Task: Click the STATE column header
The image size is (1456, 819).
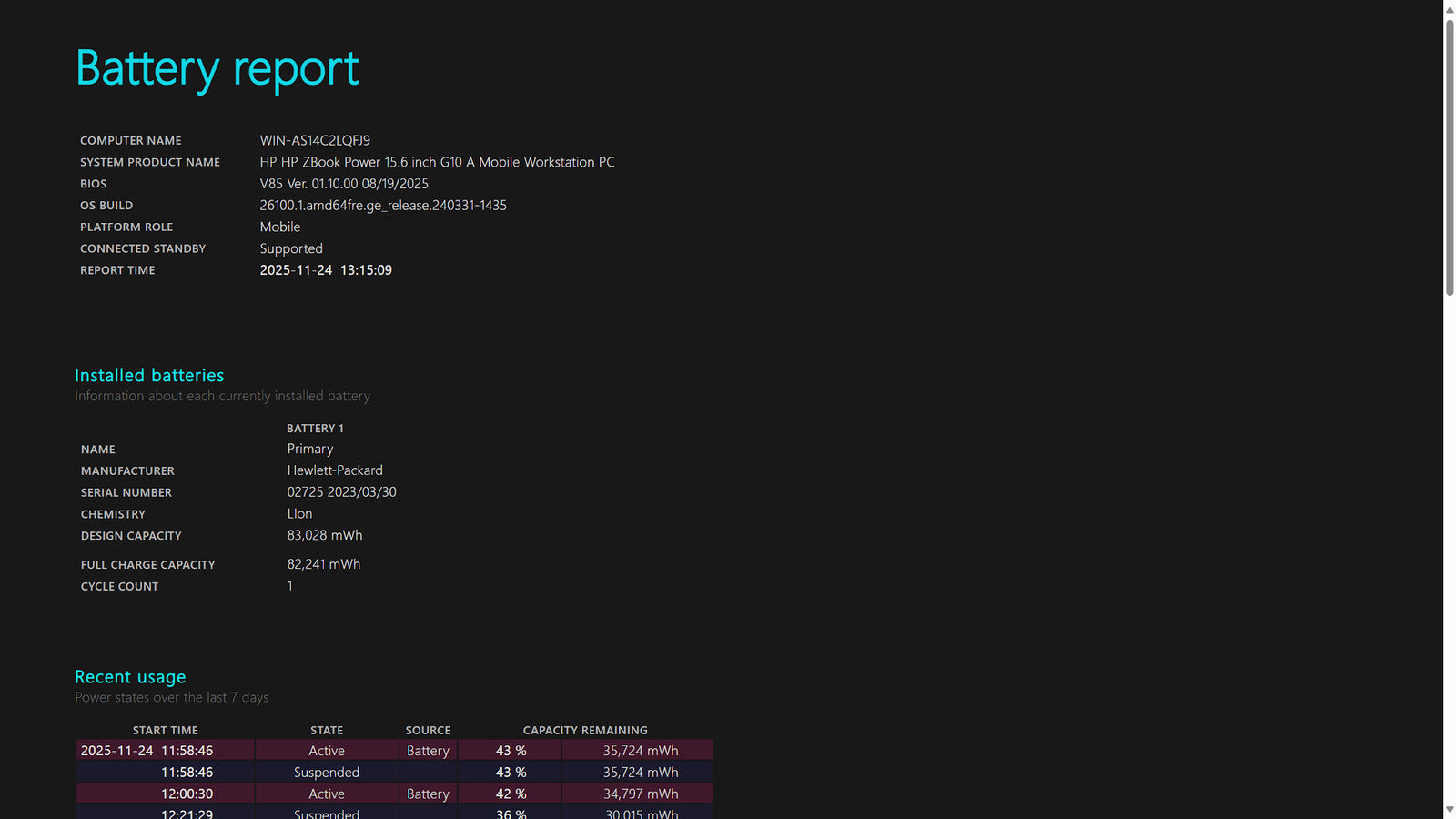Action: coord(327,731)
